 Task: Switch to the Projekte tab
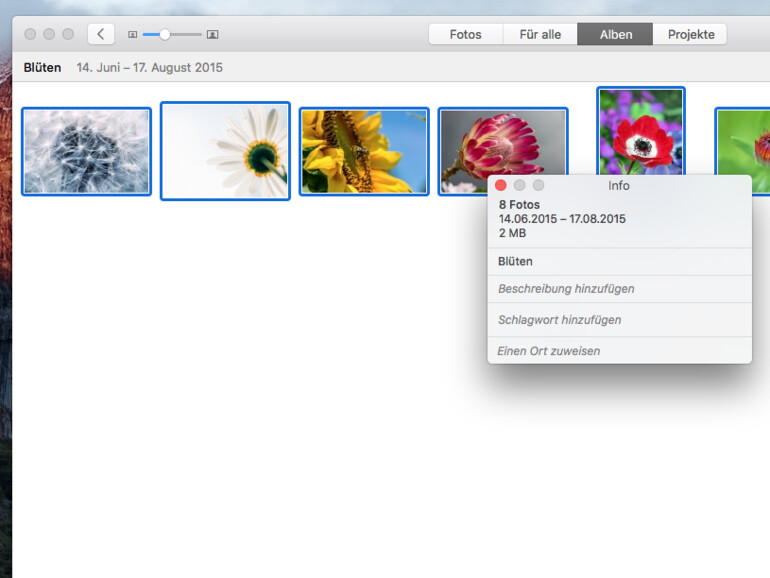[690, 34]
